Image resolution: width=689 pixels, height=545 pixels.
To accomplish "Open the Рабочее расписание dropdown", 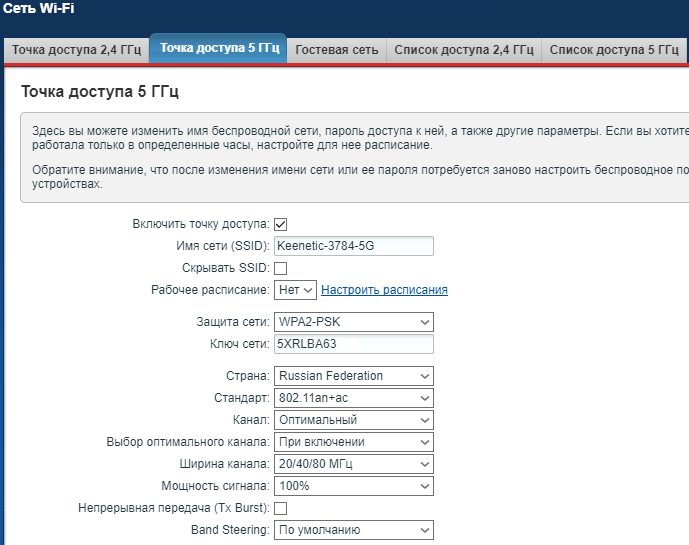I will click(x=296, y=290).
